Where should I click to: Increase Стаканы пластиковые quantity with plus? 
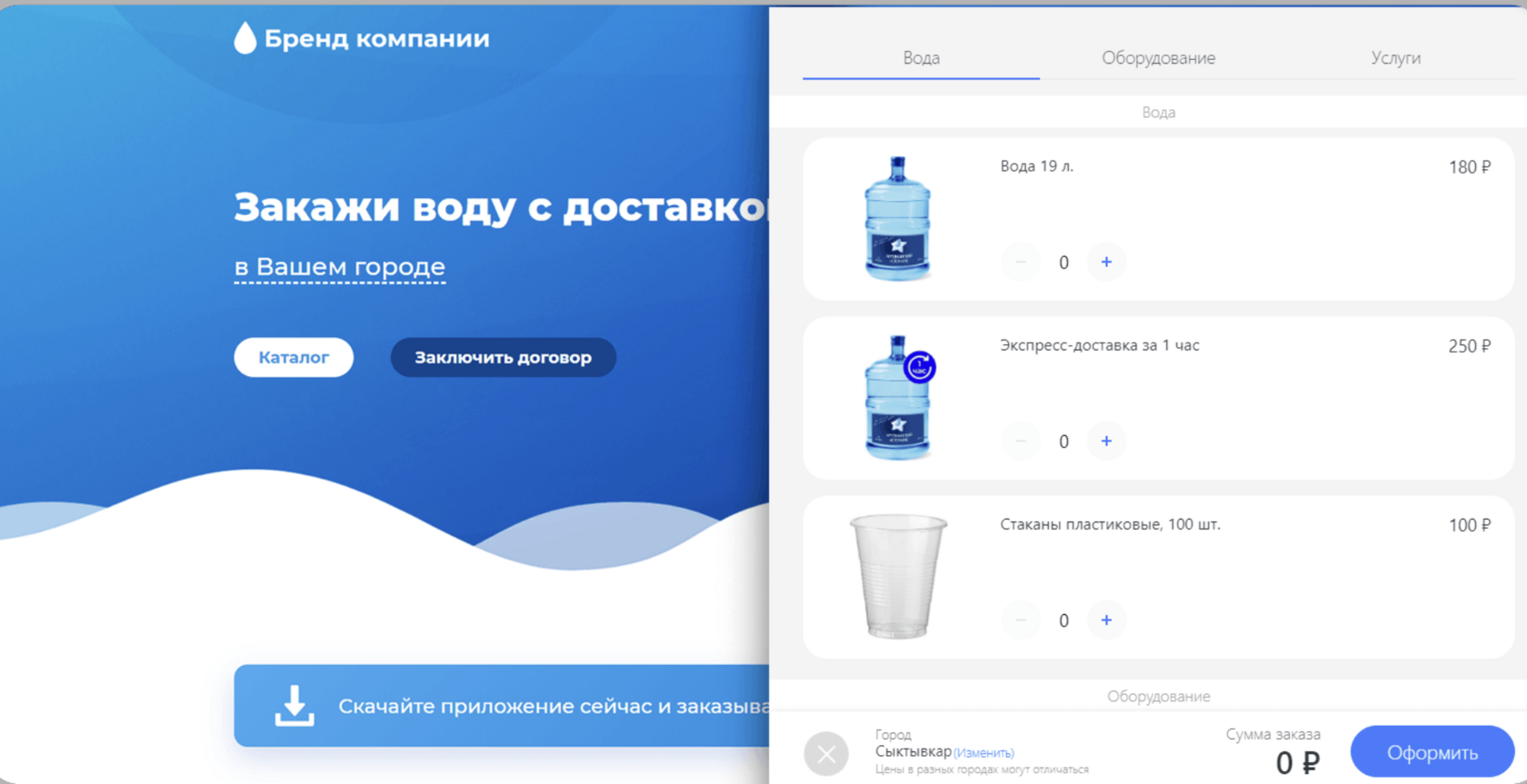[x=1106, y=620]
